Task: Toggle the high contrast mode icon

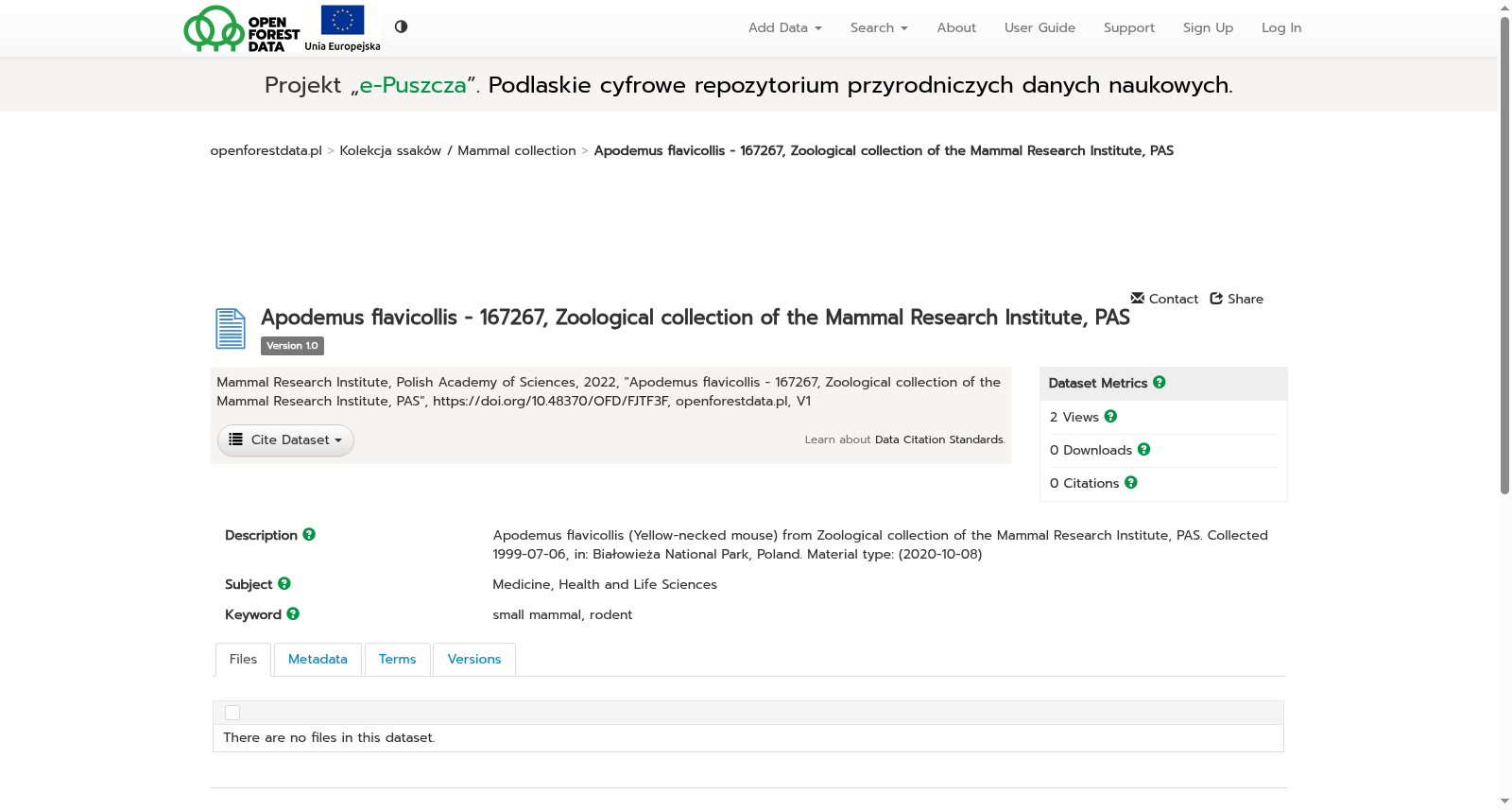Action: (x=401, y=26)
